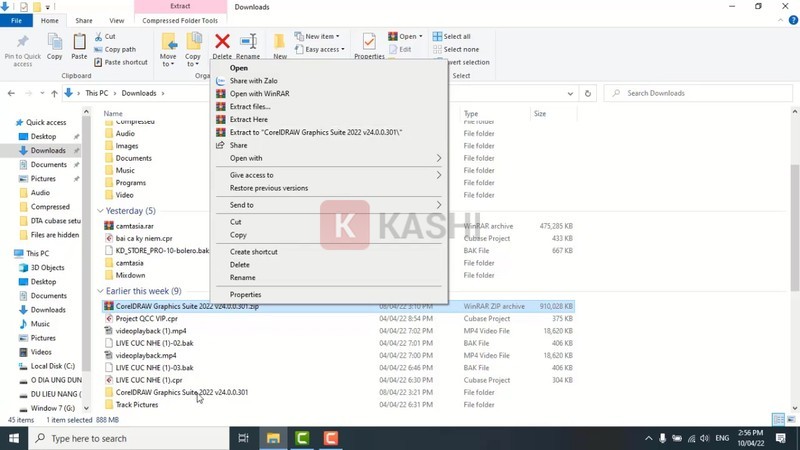
Task: Expand Give access to submenu
Action: (329, 175)
